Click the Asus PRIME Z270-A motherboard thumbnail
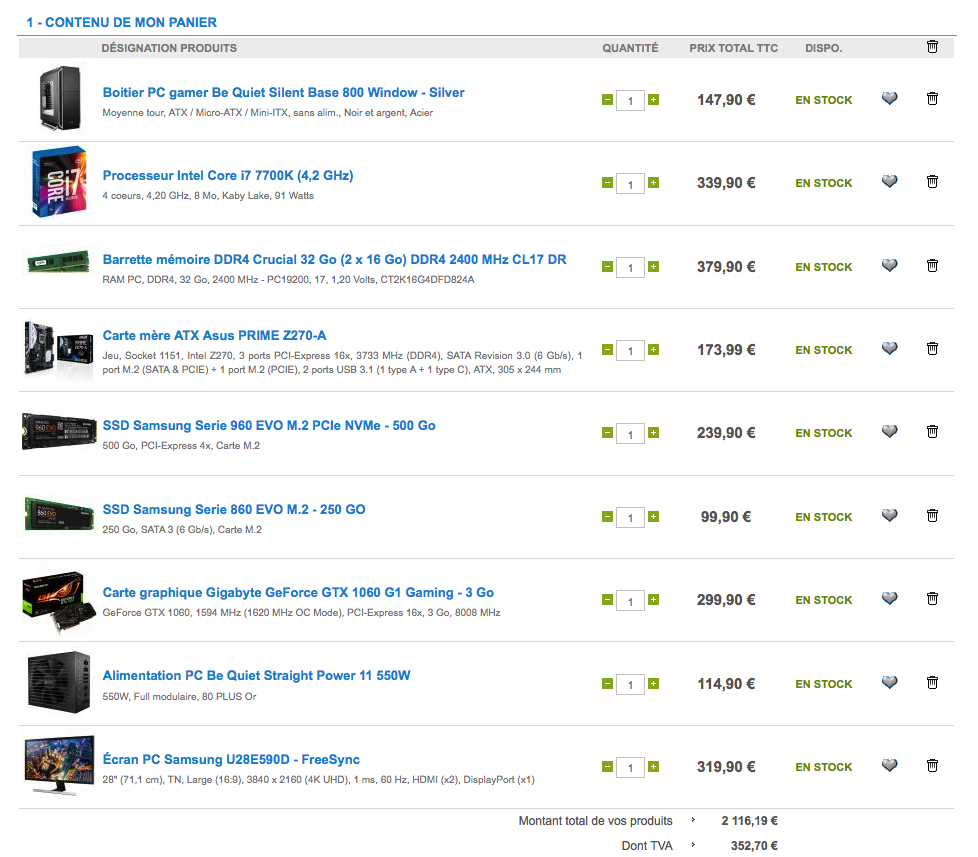This screenshot has width=978, height=857. (x=59, y=347)
